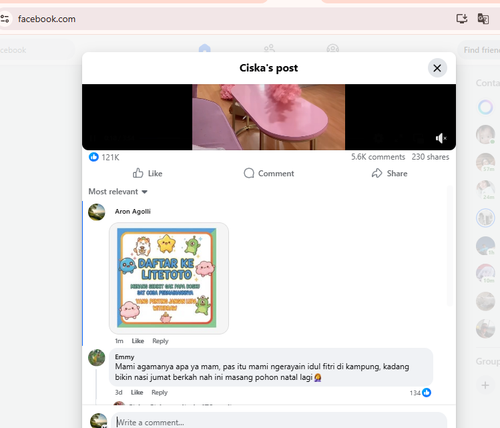Open the contact avatar labeled 10m

(x=485, y=273)
